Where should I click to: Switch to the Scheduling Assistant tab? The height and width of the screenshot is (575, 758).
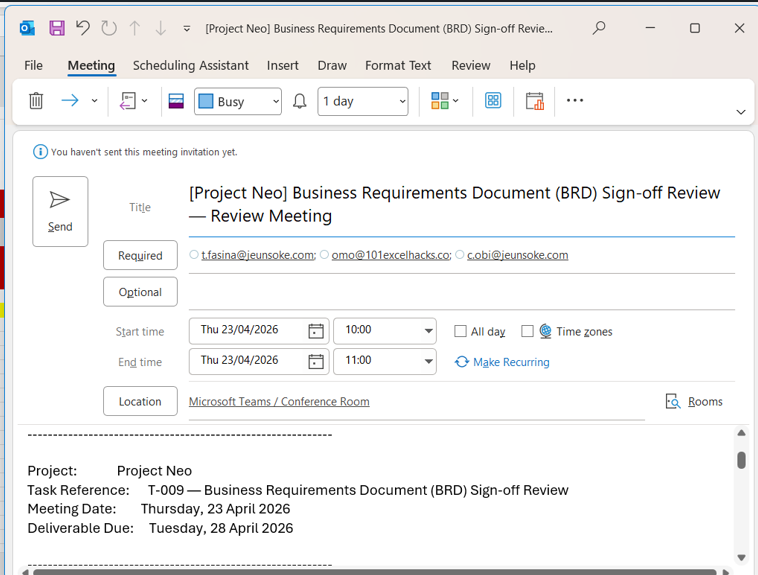point(191,65)
